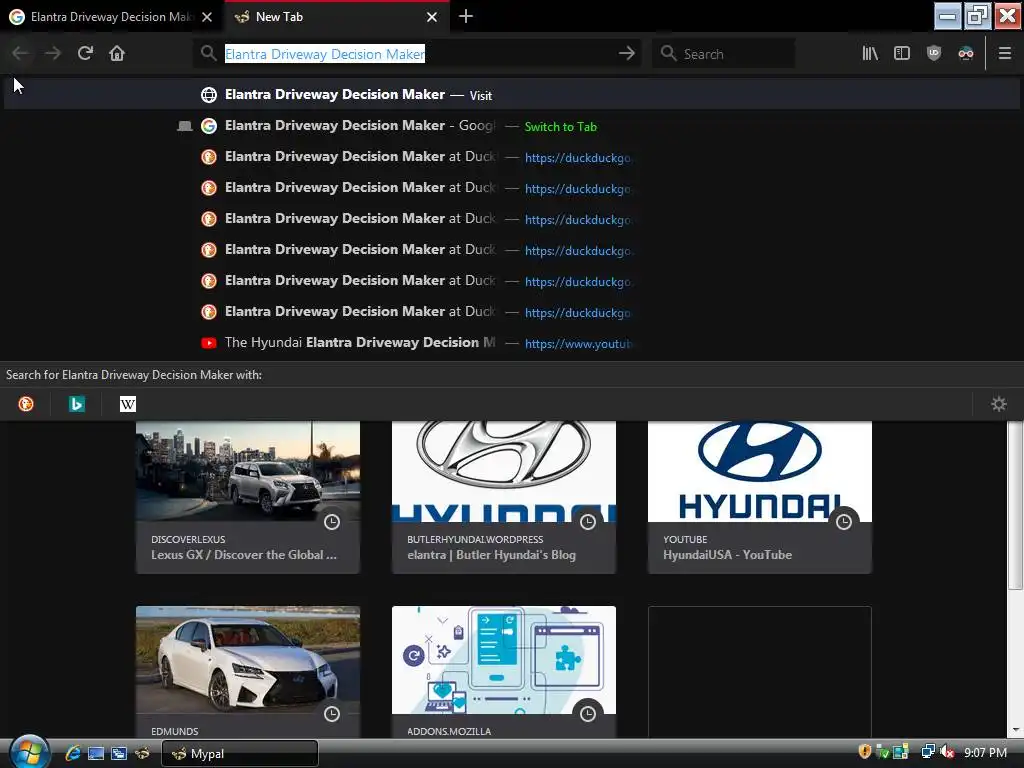
Task: Click the history clock icon on addons.mozilla tile
Action: [588, 714]
